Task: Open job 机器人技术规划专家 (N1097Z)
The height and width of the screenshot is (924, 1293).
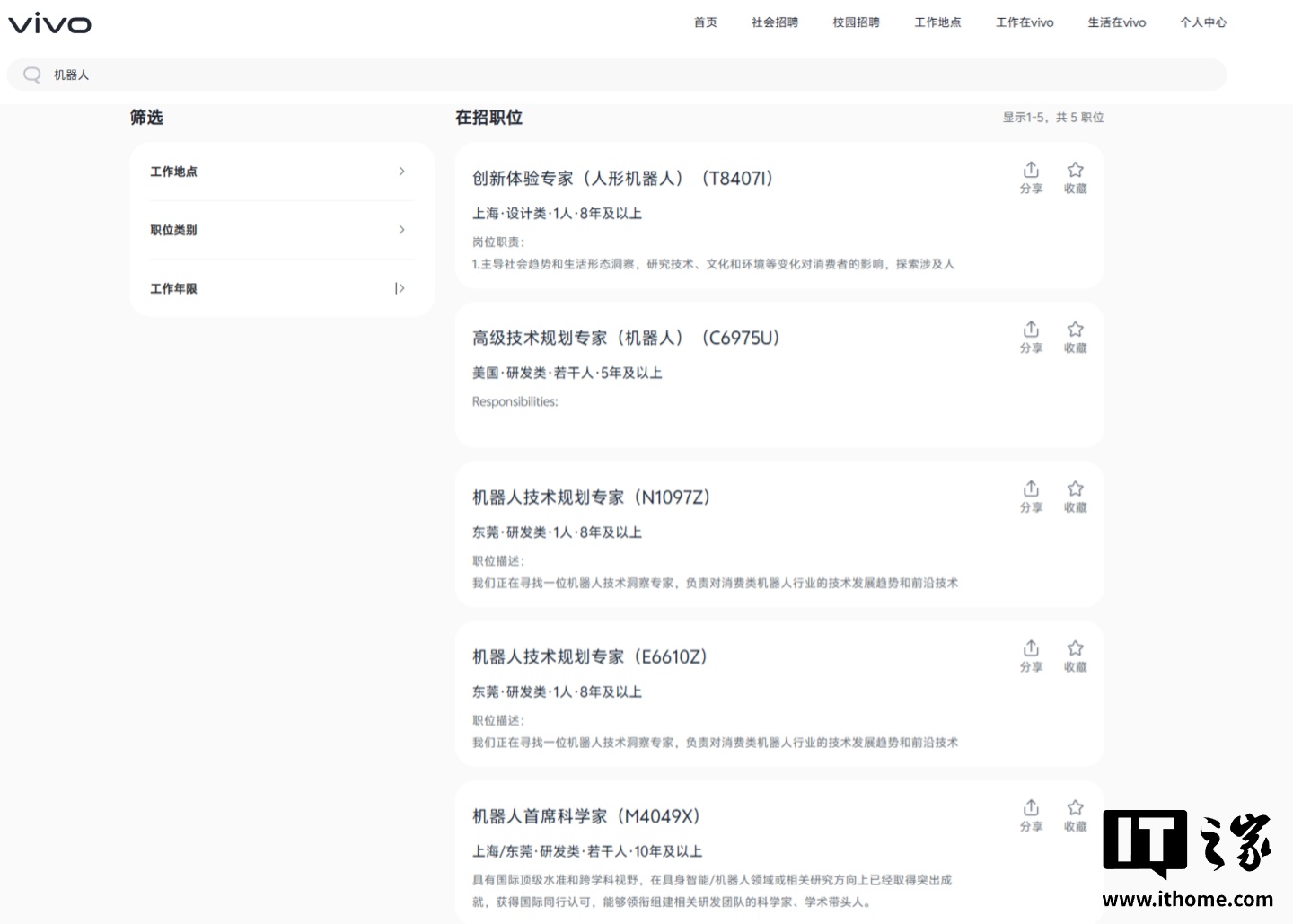Action: (592, 497)
